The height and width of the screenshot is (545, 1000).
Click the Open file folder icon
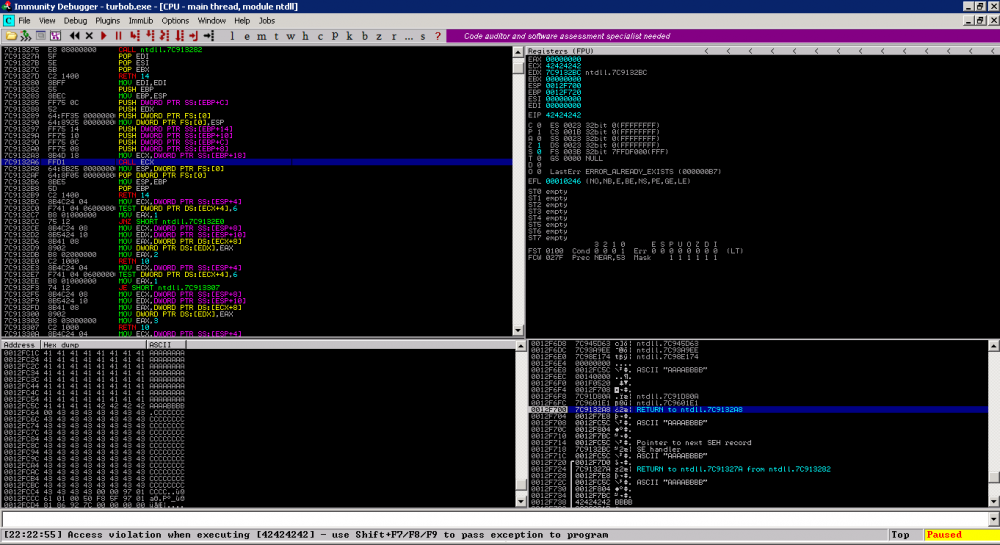tap(10, 36)
